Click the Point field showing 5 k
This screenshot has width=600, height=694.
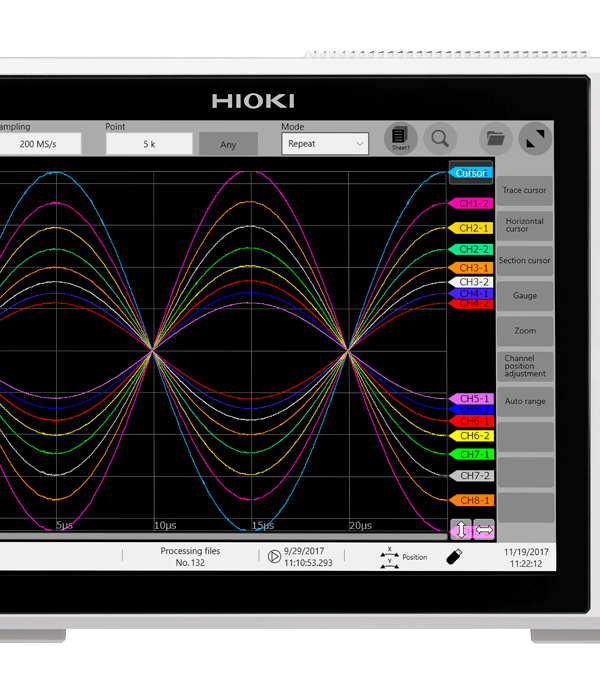click(149, 144)
